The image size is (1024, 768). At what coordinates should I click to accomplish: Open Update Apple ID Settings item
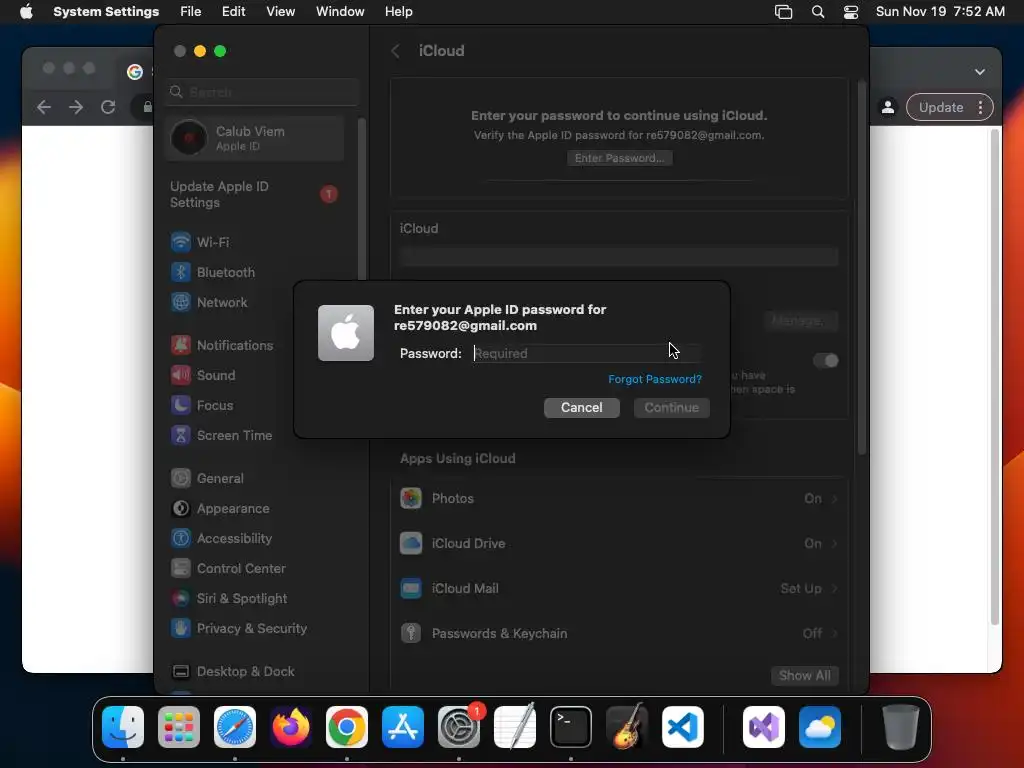(x=255, y=195)
